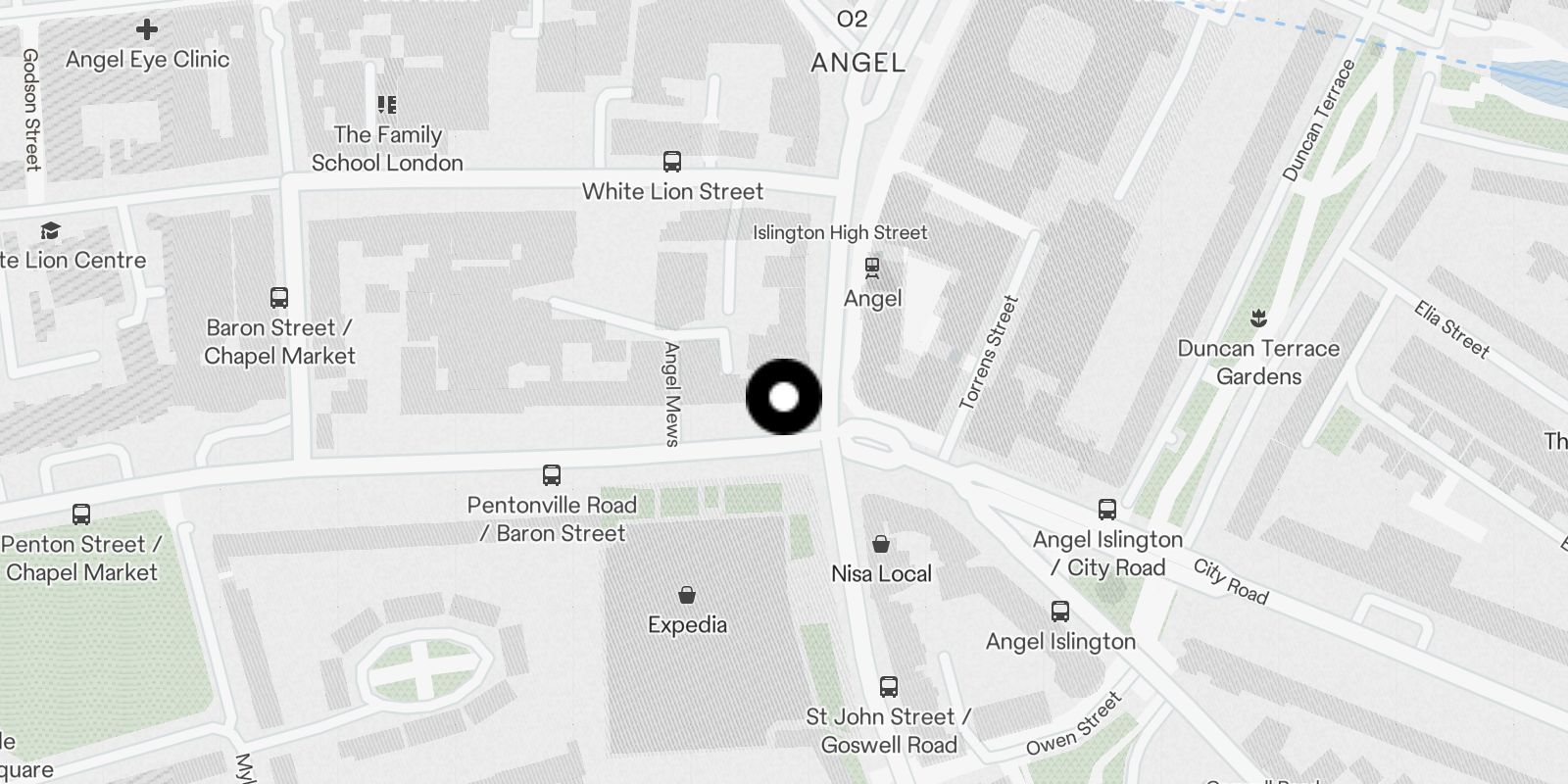
Task: Select the Islington High Street label
Action: (840, 232)
